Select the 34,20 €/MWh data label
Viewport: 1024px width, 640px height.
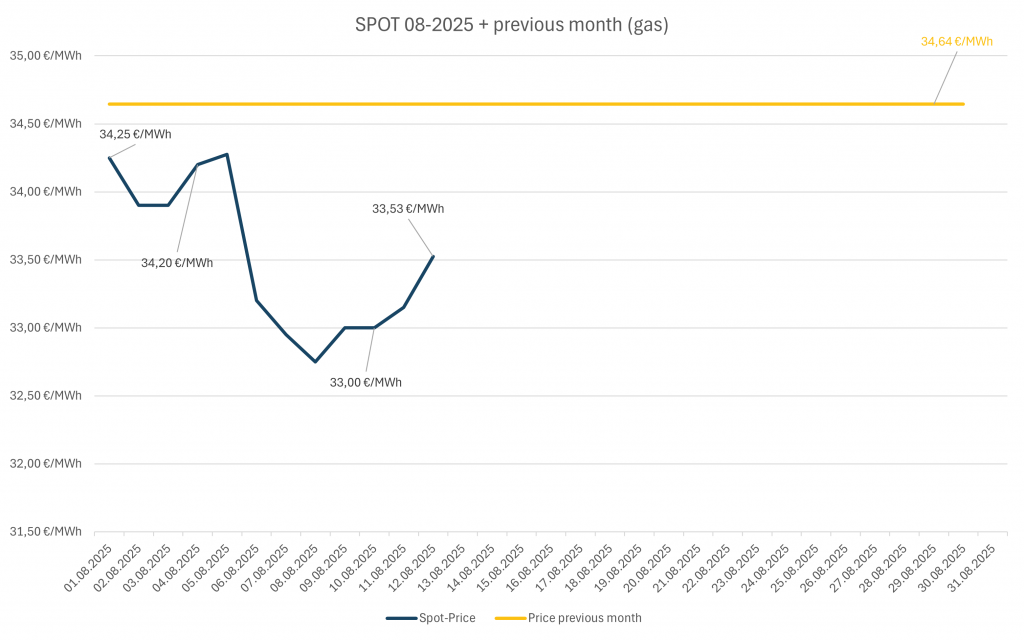coord(177,263)
